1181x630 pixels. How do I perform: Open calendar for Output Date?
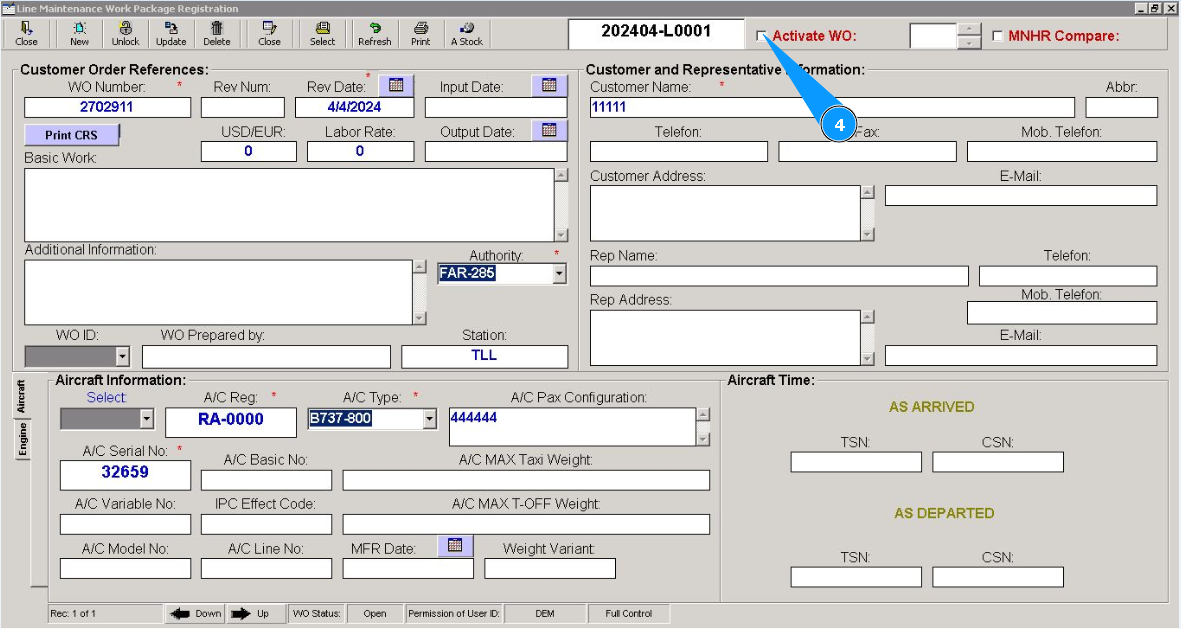point(550,130)
